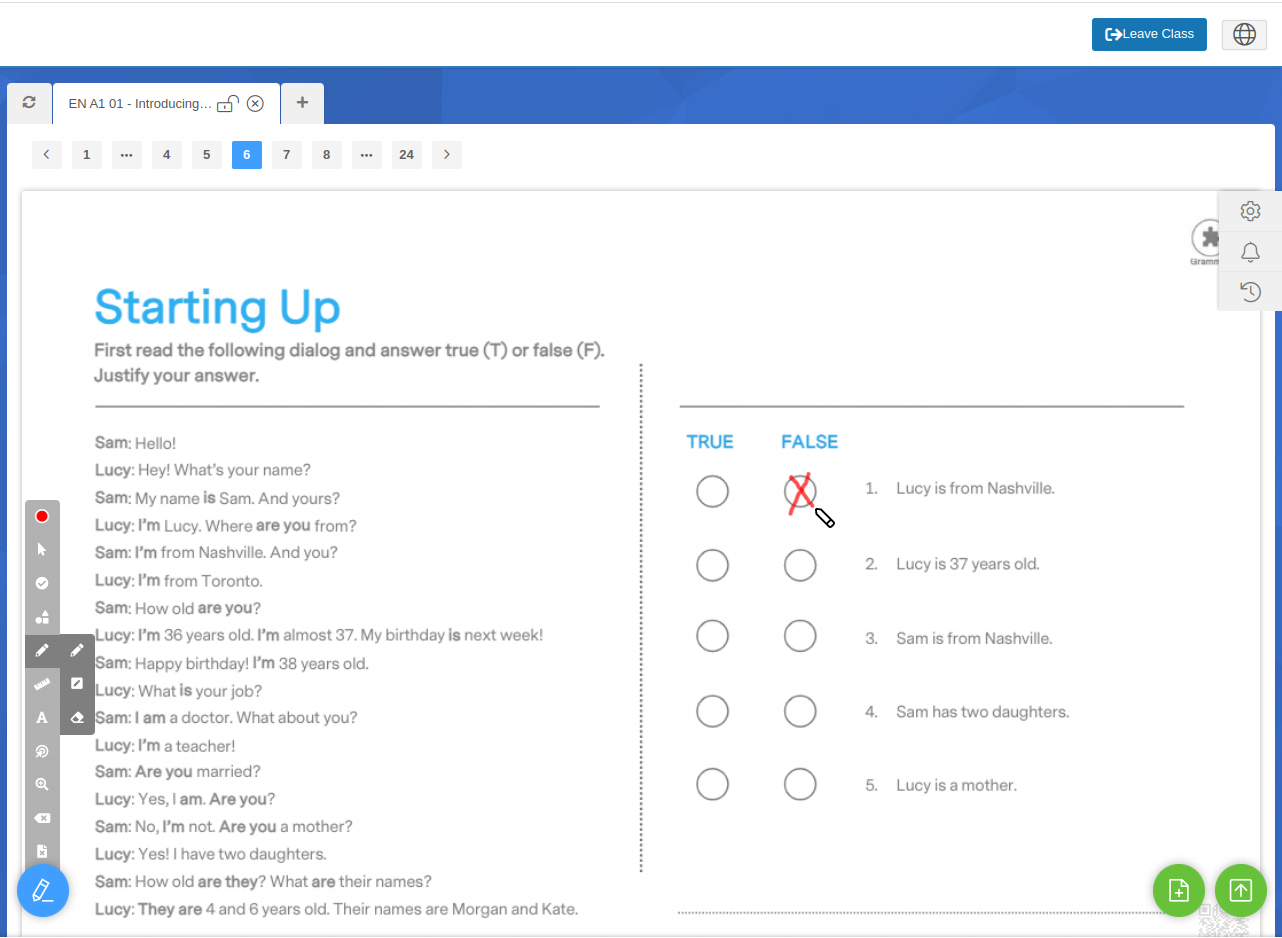The image size is (1282, 938).
Task: Open the shapes tool
Action: pos(42,617)
